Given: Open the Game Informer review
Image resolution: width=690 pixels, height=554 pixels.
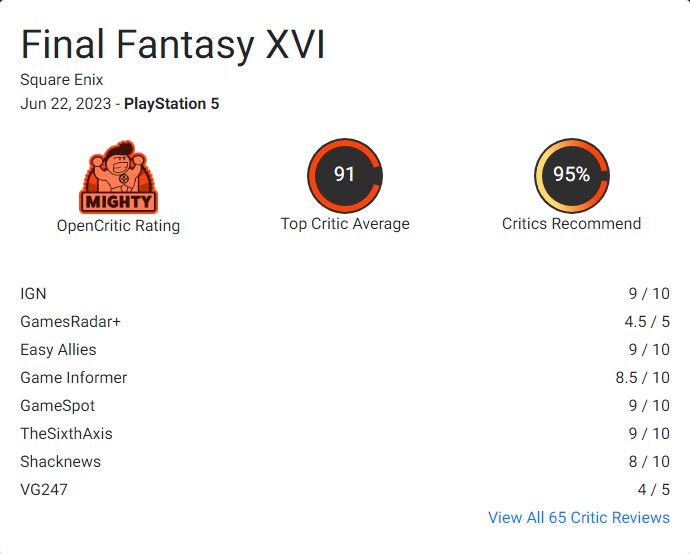Looking at the screenshot, I should coord(73,377).
